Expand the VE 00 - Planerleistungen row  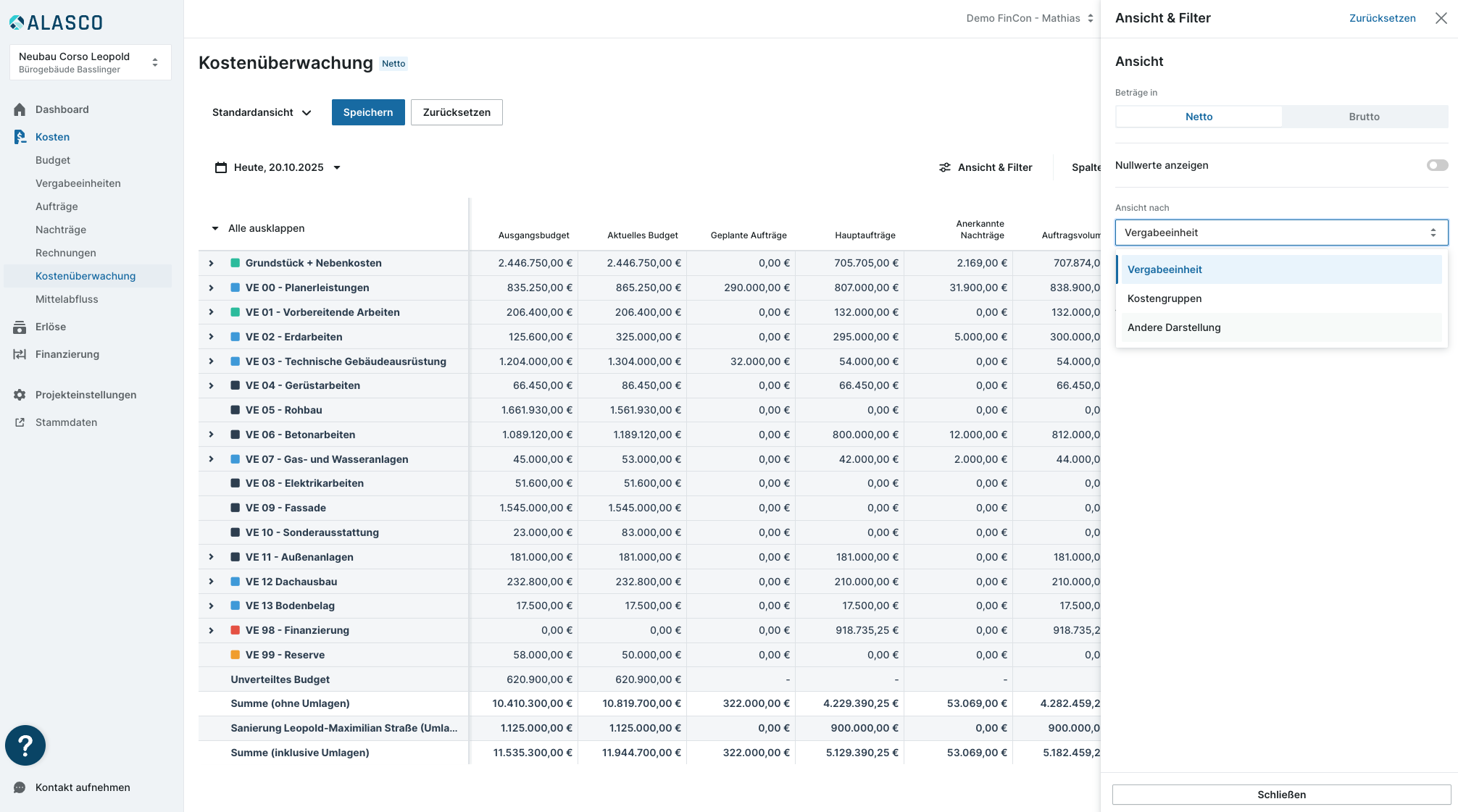click(x=211, y=288)
